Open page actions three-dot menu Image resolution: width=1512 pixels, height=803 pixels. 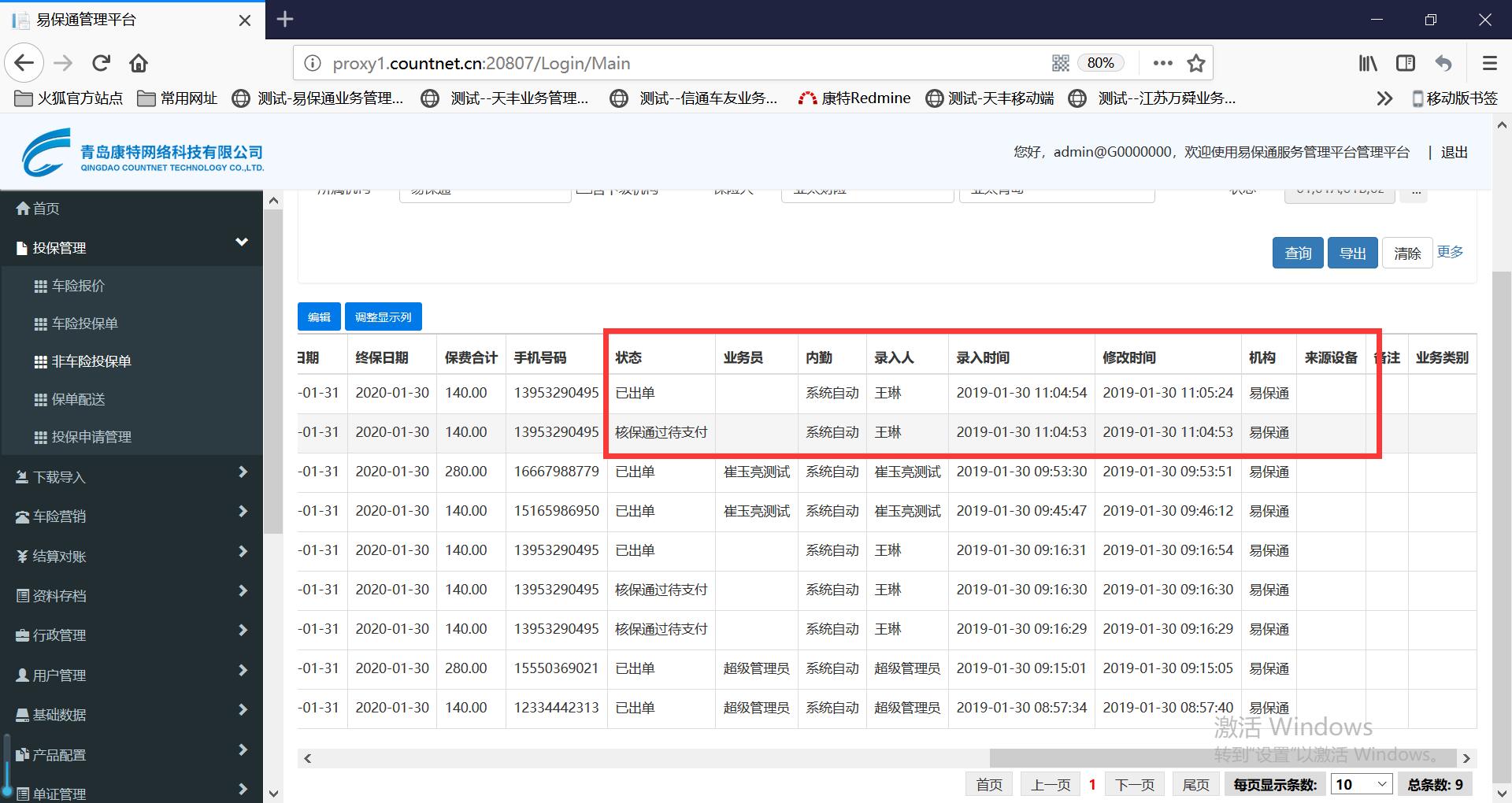(x=1162, y=63)
